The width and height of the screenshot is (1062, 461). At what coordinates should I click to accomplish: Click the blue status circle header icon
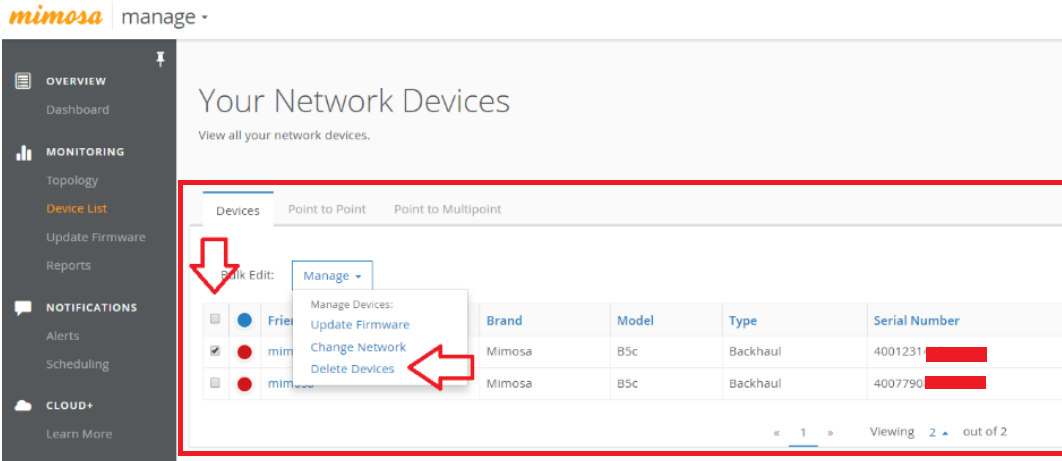[x=245, y=321]
